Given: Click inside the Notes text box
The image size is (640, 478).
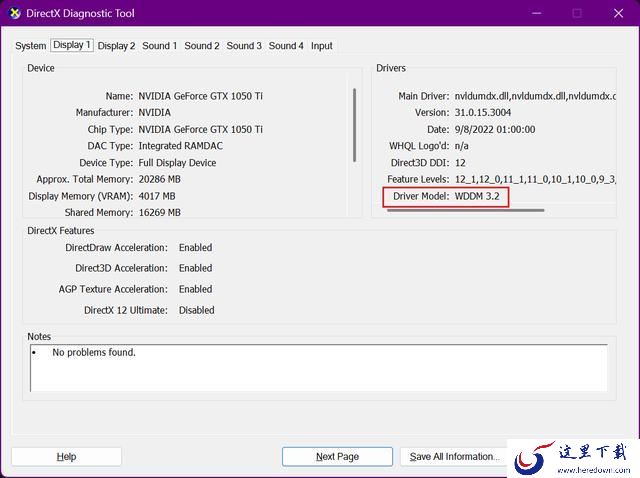Looking at the screenshot, I should click(x=319, y=368).
